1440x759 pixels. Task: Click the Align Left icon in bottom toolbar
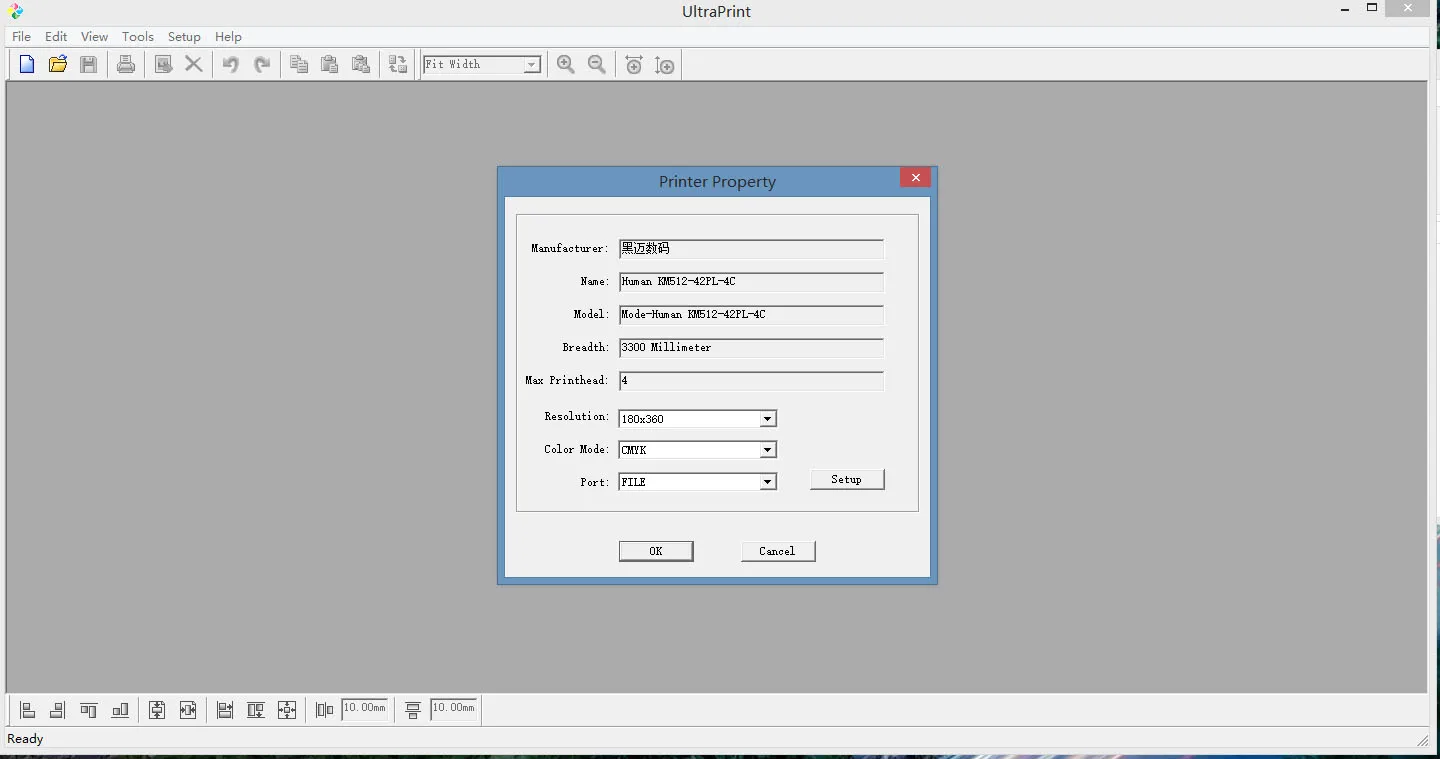pyautogui.click(x=28, y=710)
